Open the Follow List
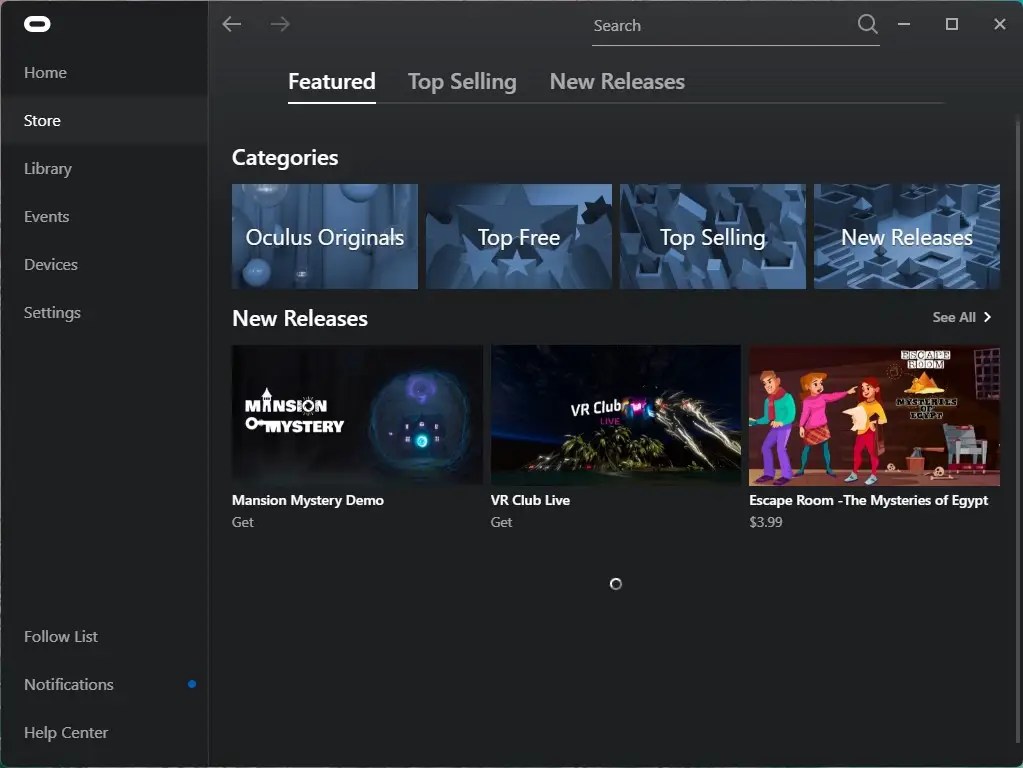 pos(60,636)
